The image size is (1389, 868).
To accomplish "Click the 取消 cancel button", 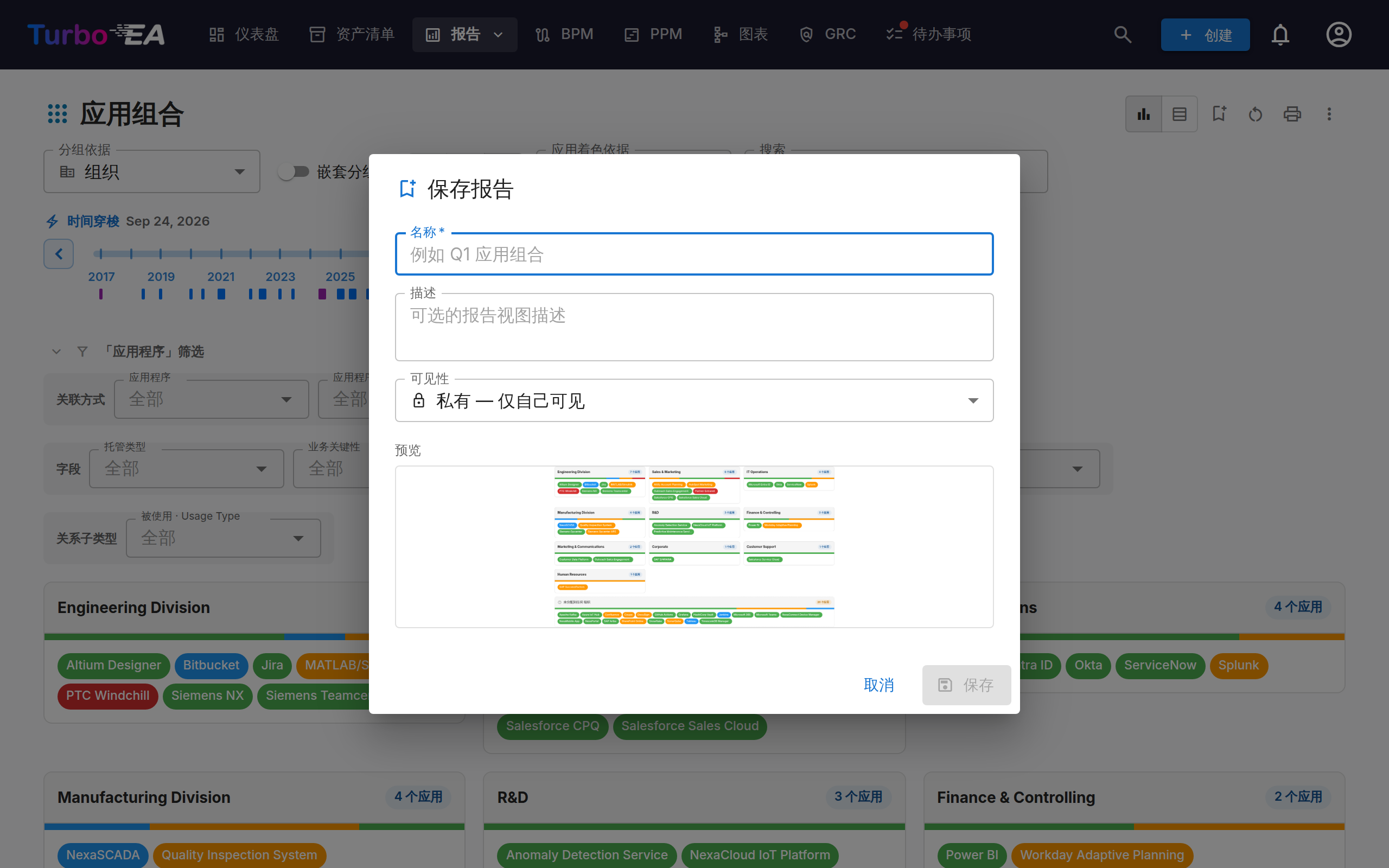I will [x=879, y=685].
